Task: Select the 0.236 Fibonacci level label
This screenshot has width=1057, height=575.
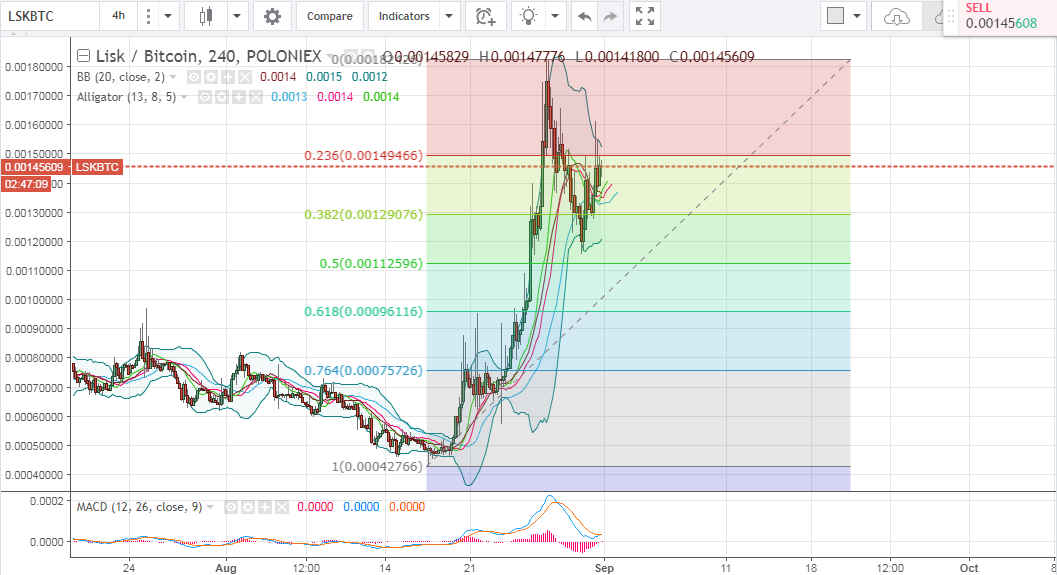Action: tap(363, 156)
